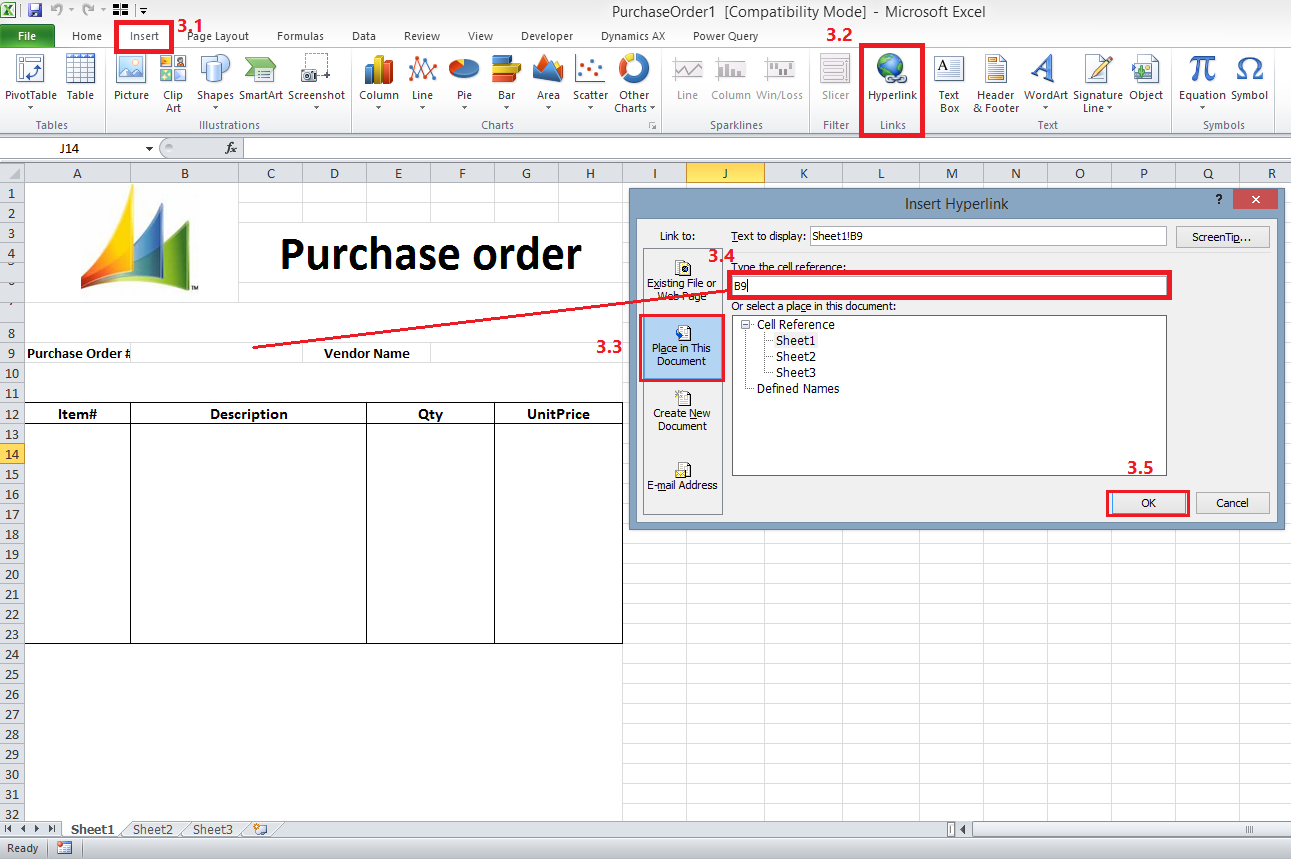This screenshot has width=1291, height=859.
Task: Select Place in This Document link type
Action: point(682,346)
